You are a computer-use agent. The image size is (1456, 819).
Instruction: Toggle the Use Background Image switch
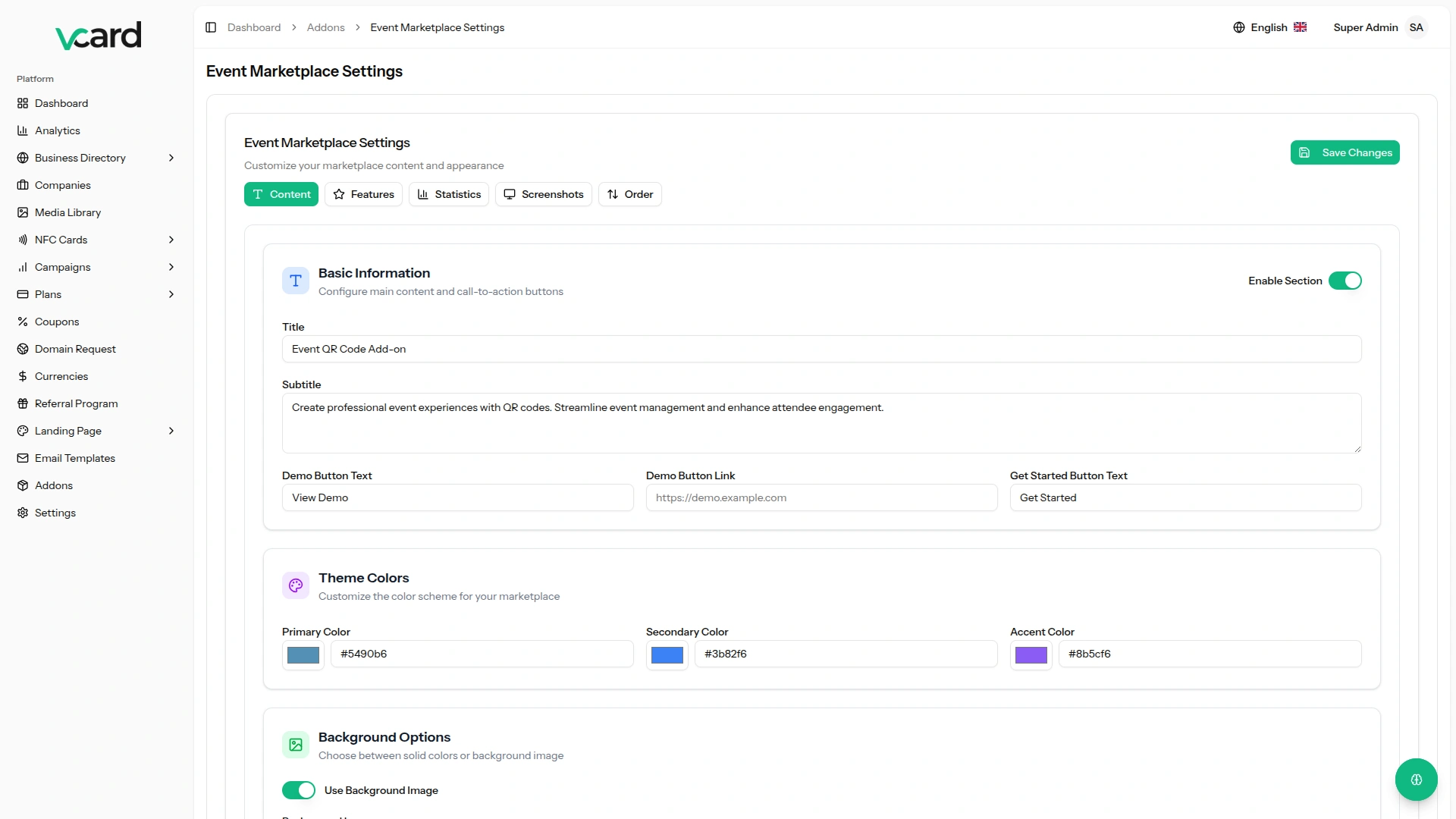299,790
